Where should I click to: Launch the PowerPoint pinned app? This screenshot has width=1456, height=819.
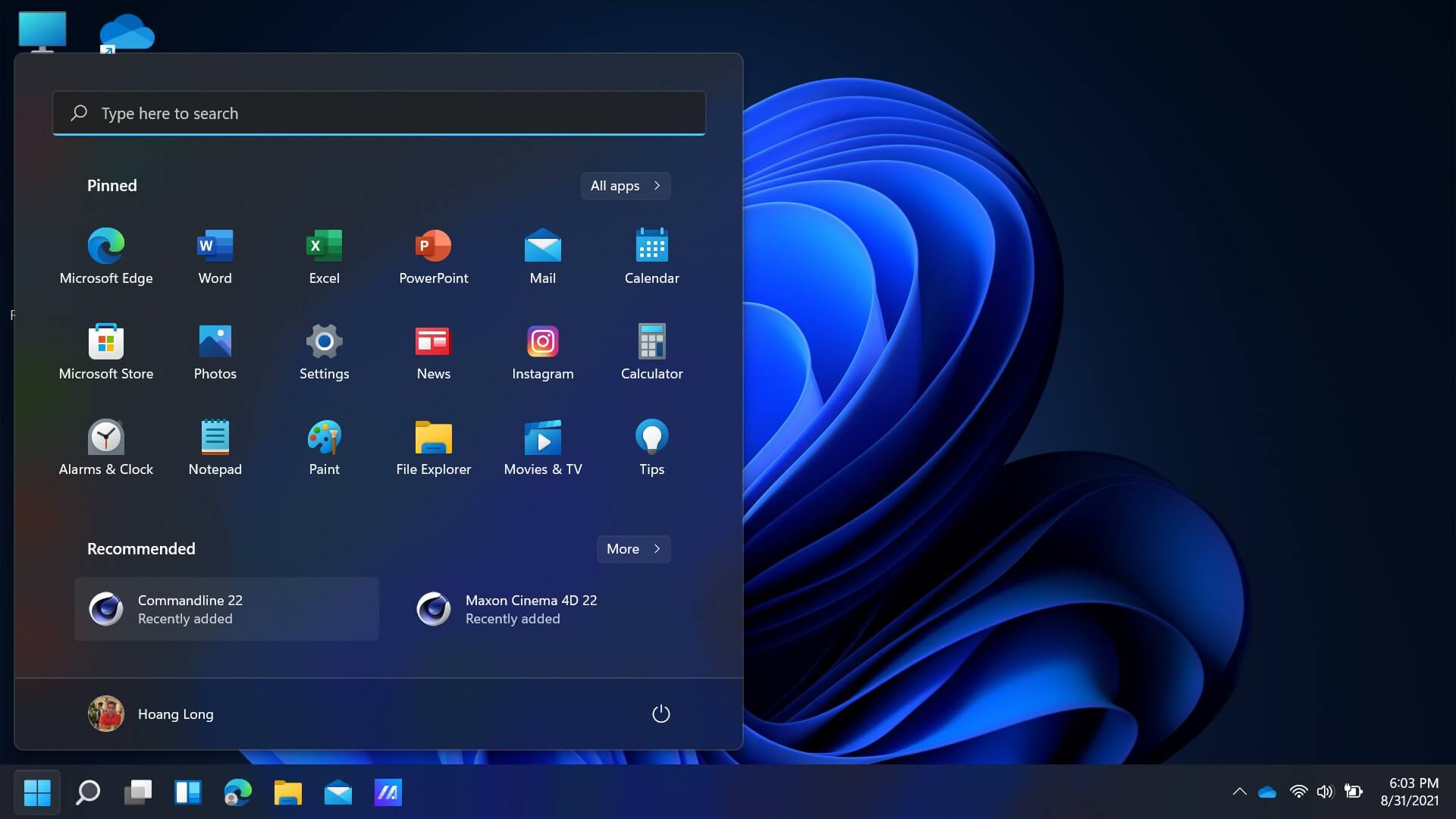(x=434, y=256)
